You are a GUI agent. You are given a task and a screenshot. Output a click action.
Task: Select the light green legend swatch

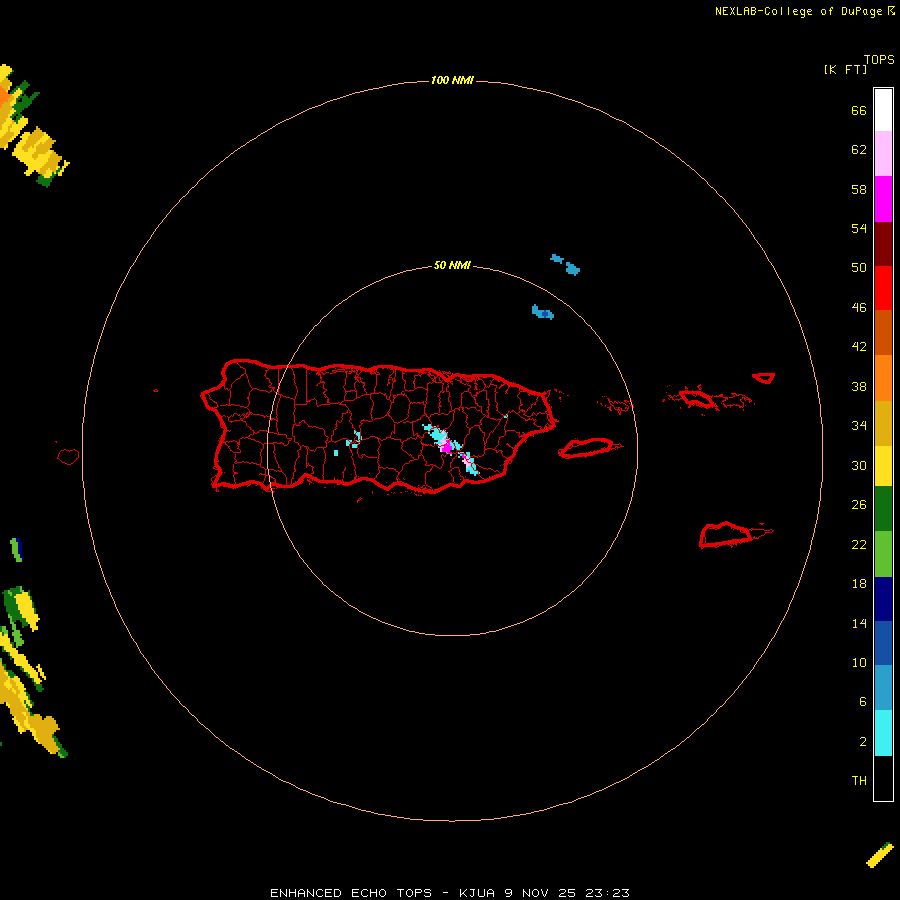point(883,554)
